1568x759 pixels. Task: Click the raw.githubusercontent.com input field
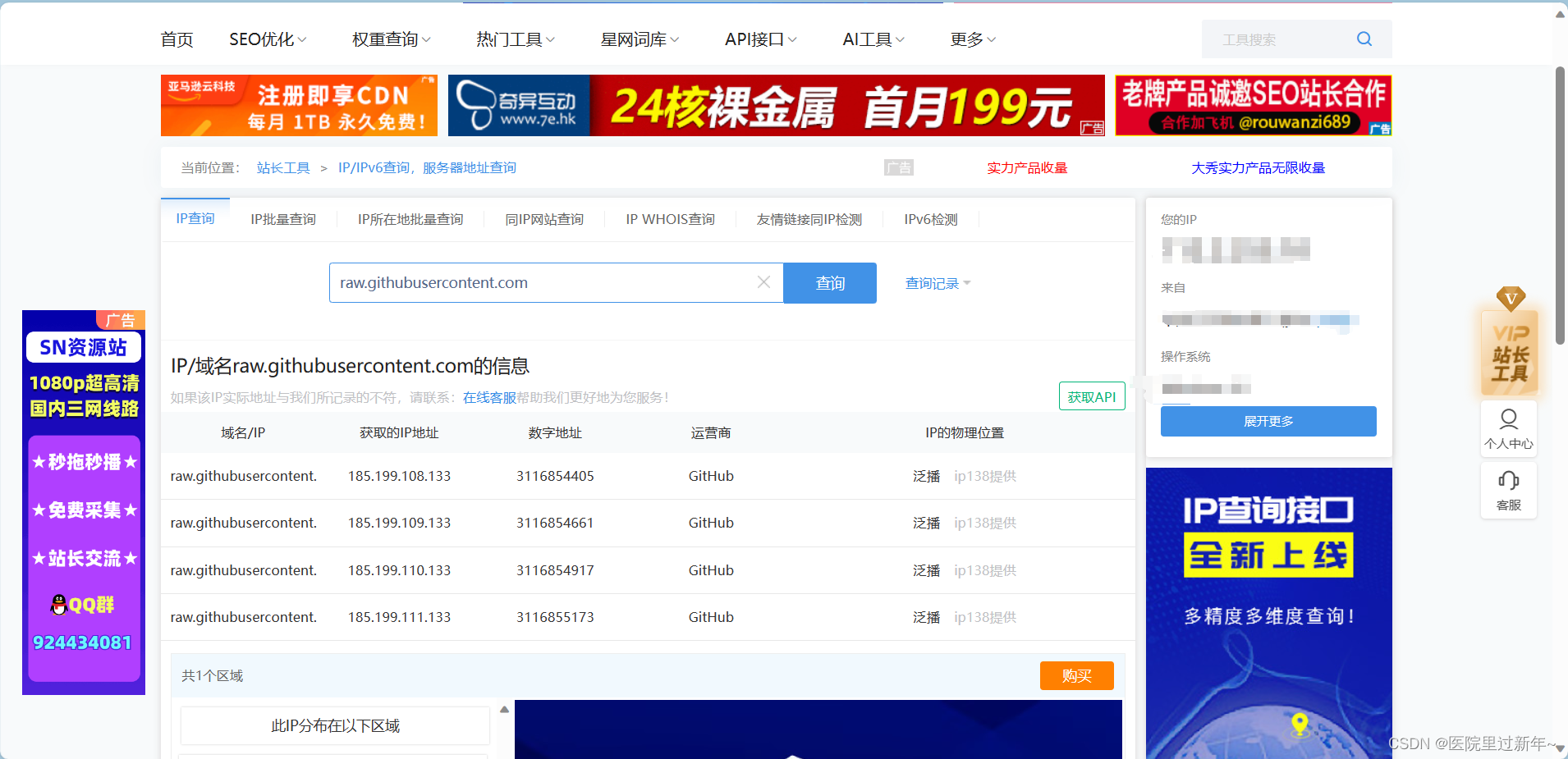pos(550,282)
